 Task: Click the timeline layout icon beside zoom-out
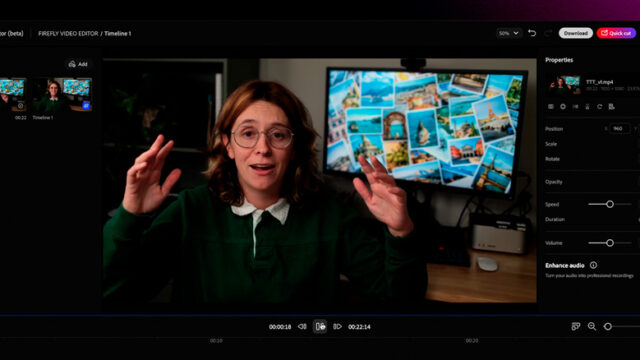pyautogui.click(x=576, y=326)
